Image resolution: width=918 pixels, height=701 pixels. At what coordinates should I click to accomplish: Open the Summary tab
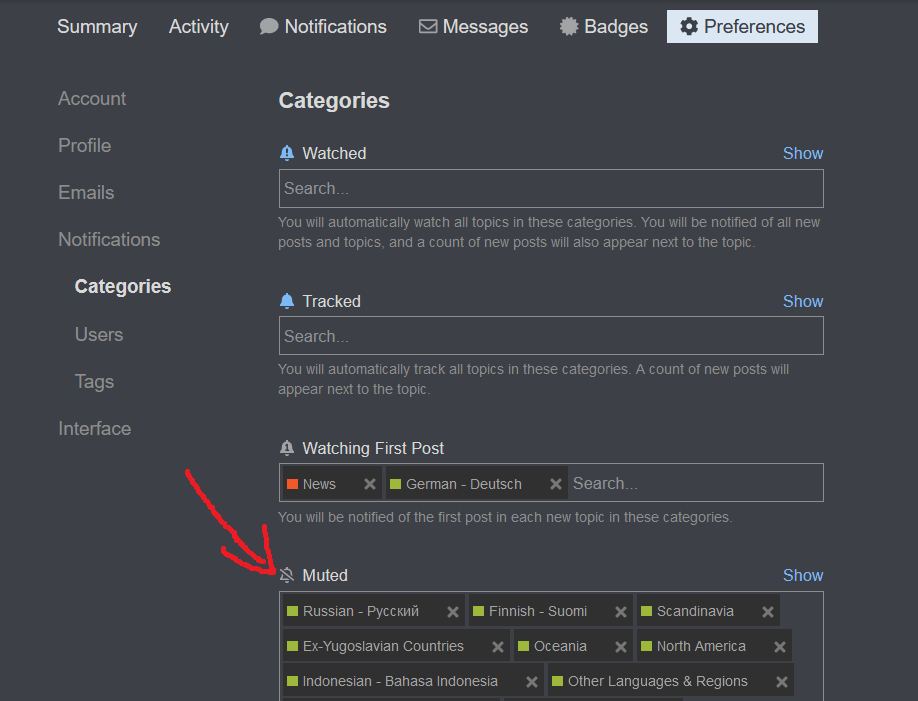pyautogui.click(x=97, y=26)
